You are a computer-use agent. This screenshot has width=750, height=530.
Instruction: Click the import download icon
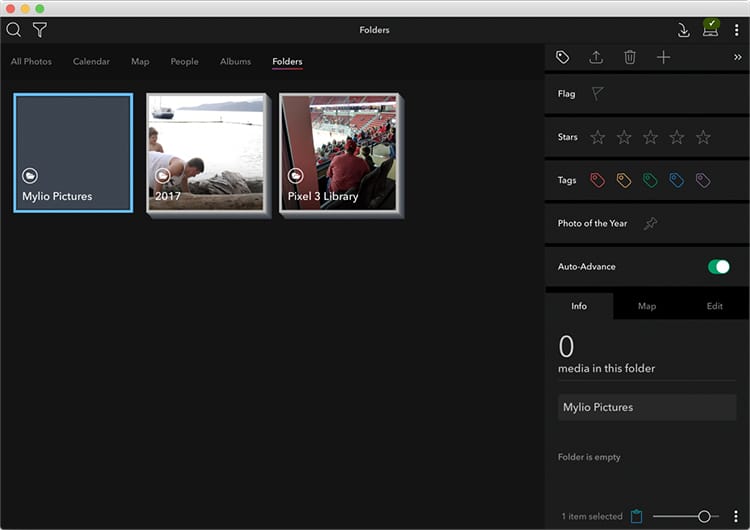click(684, 30)
